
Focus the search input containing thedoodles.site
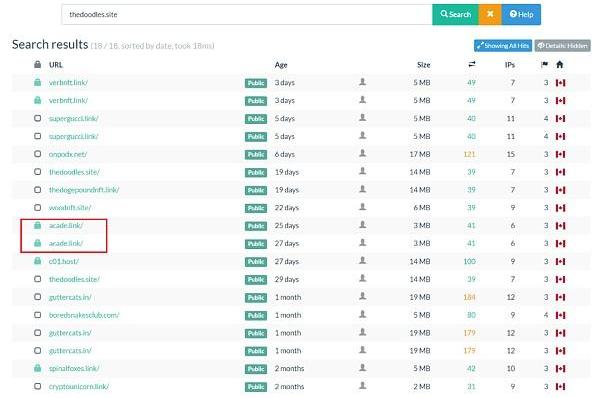[247, 15]
